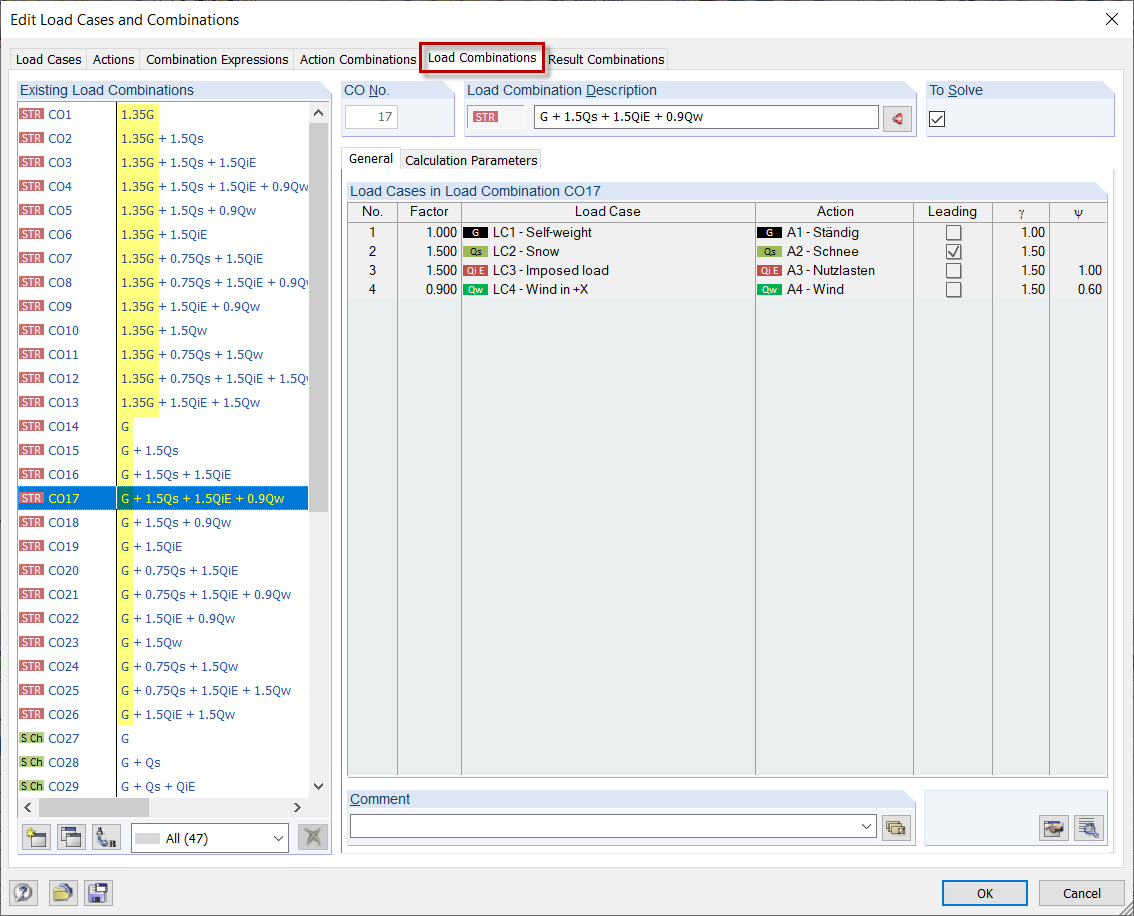The width and height of the screenshot is (1134, 916).
Task: Close the Edit Load Cases dialog
Action: click(1112, 20)
